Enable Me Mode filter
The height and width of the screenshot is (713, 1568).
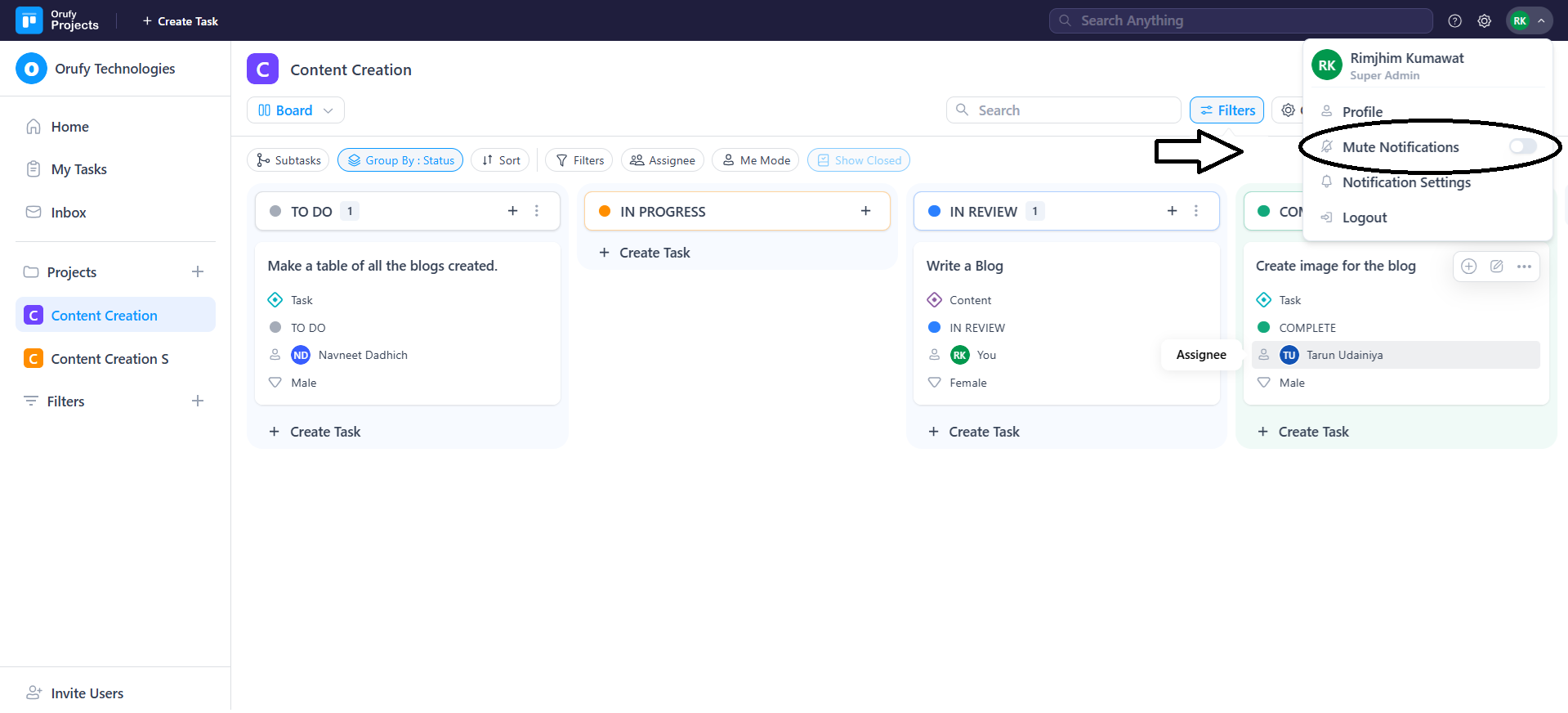[756, 160]
